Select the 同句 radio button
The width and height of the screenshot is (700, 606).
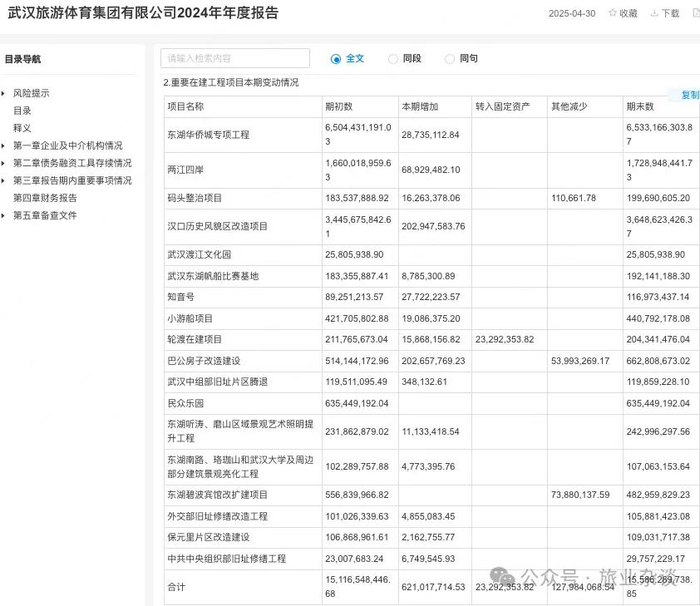[x=450, y=59]
